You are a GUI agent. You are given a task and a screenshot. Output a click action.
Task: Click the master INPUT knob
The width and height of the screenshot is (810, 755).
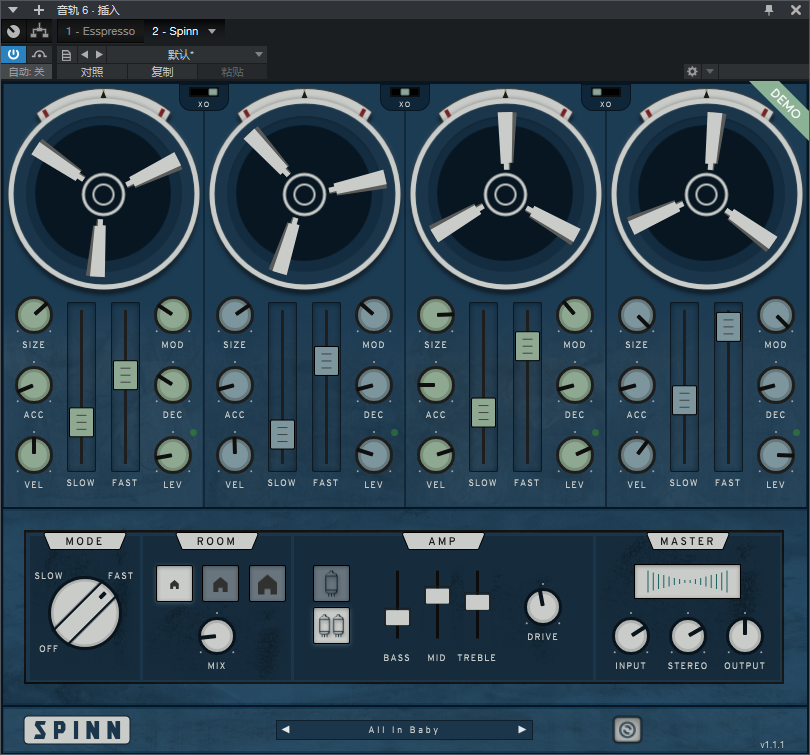630,636
